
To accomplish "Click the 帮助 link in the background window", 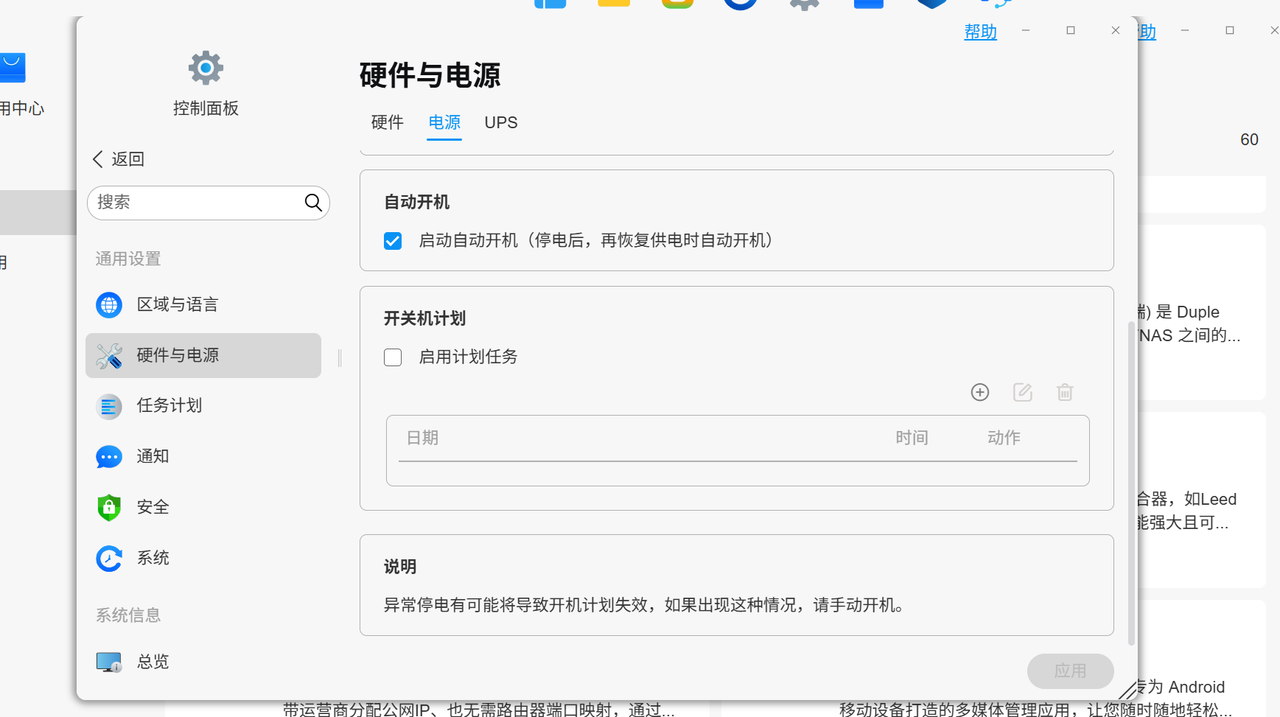I will 1147,32.
